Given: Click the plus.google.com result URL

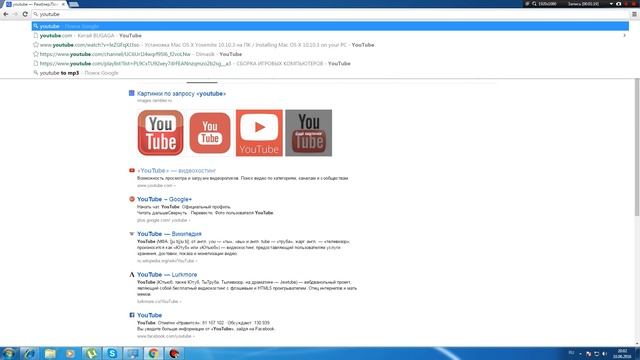Looking at the screenshot, I should (x=162, y=220).
